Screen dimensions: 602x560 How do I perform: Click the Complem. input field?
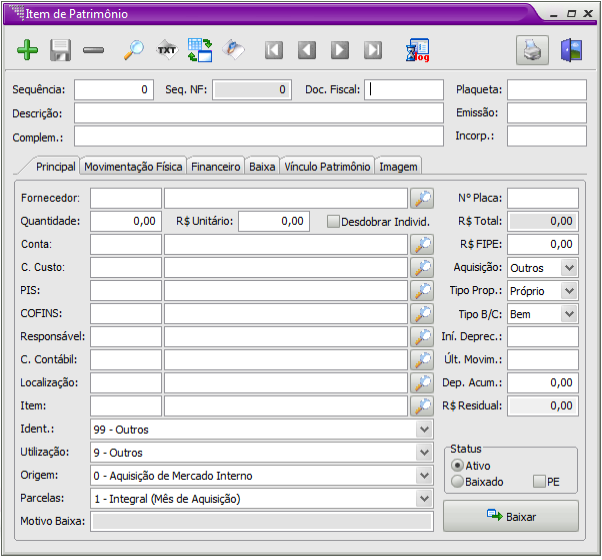259,136
